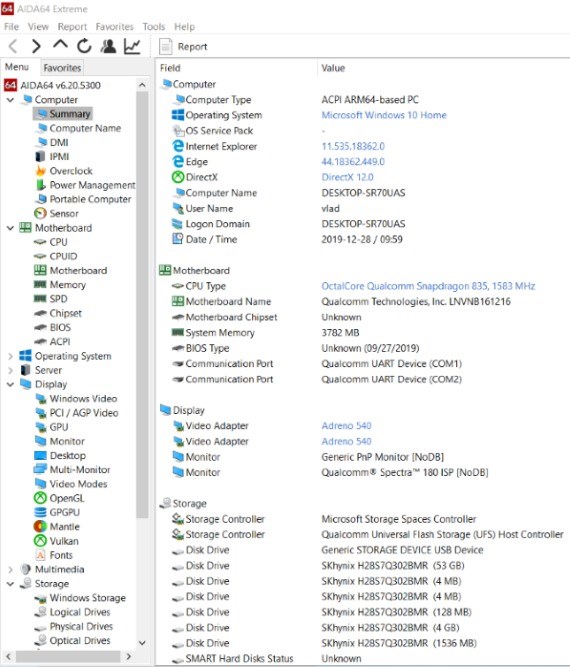570x667 pixels.
Task: Open the GPGPU stack icon
Action: (40, 512)
